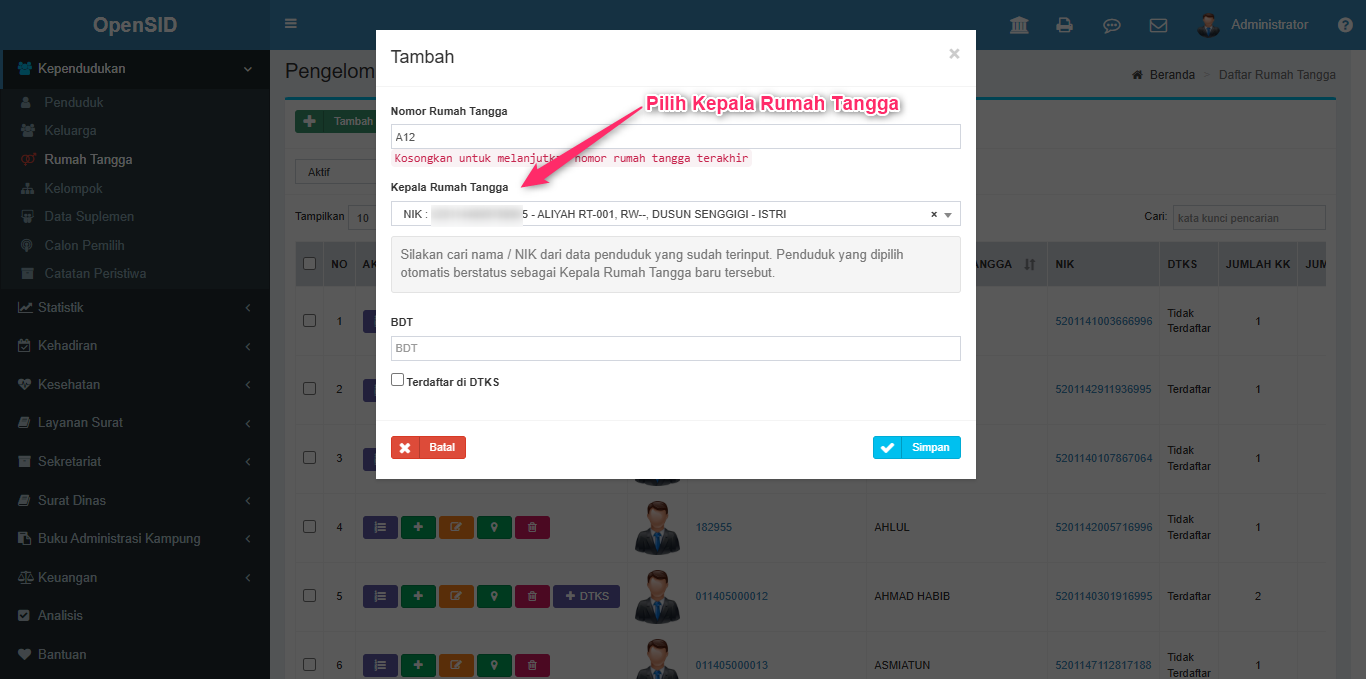Click the Nomor Rumah Tangga input field
Viewport: 1366px width, 679px height.
coord(675,137)
